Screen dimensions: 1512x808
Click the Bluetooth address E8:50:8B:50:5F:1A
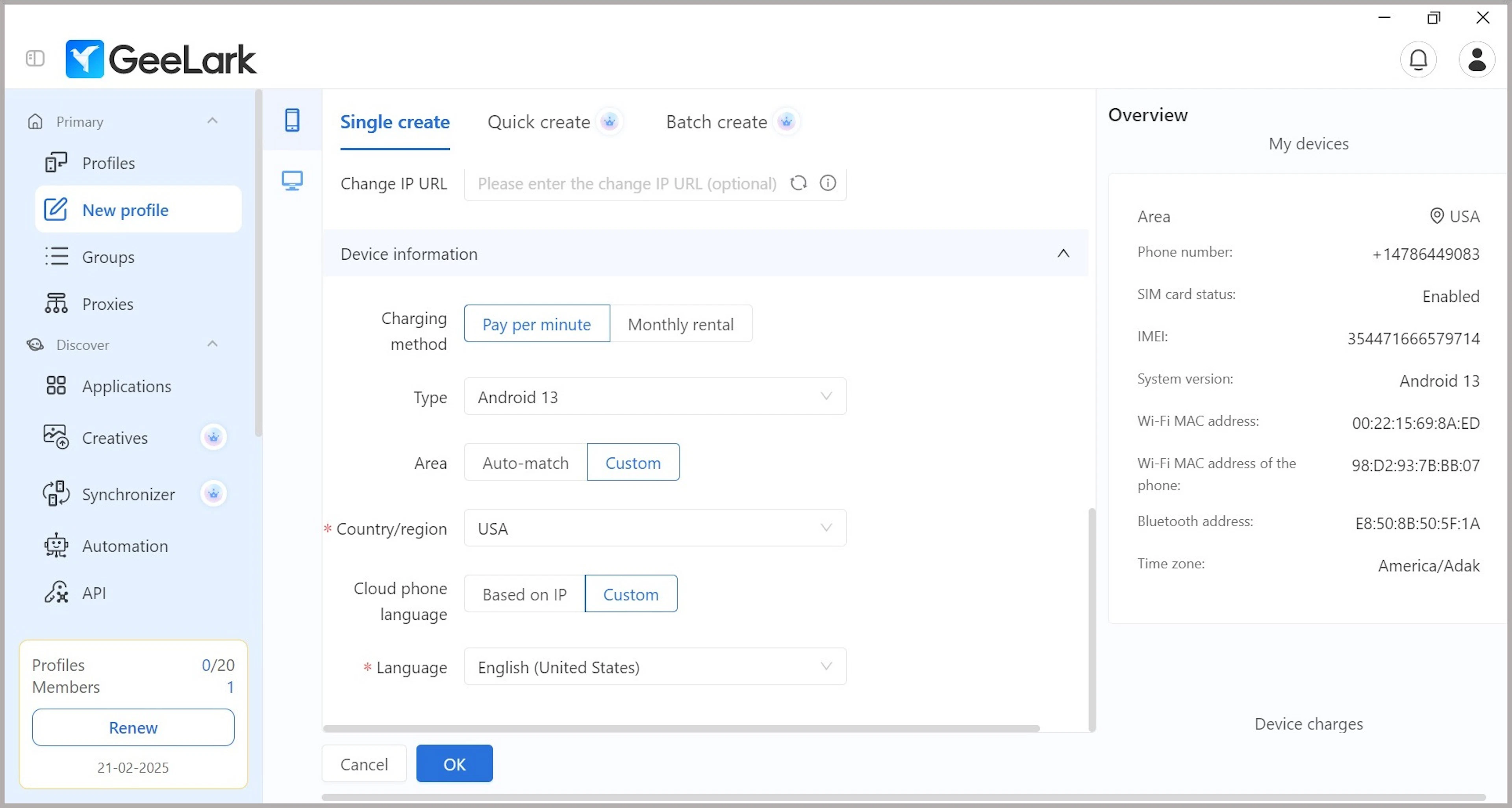(1417, 523)
